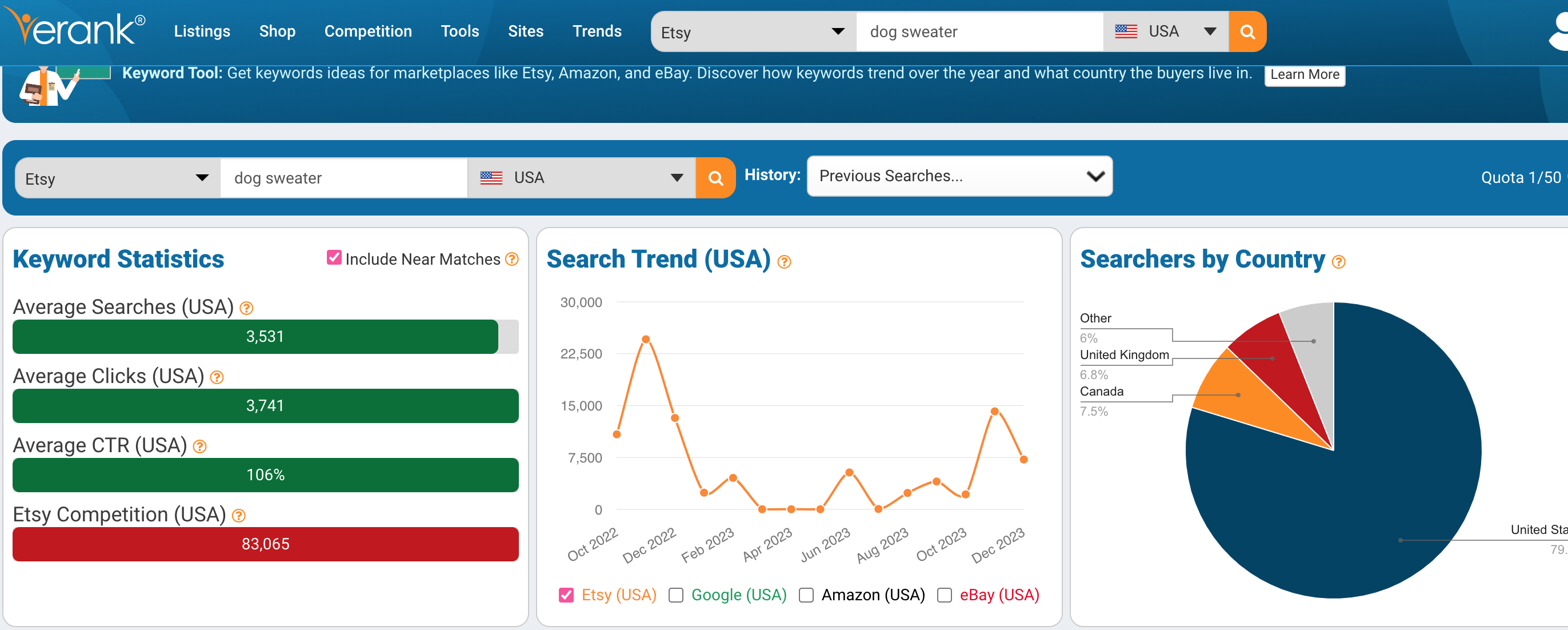The image size is (1568, 630).
Task: Enable the Amazon (USA) trend checkbox
Action: [806, 595]
